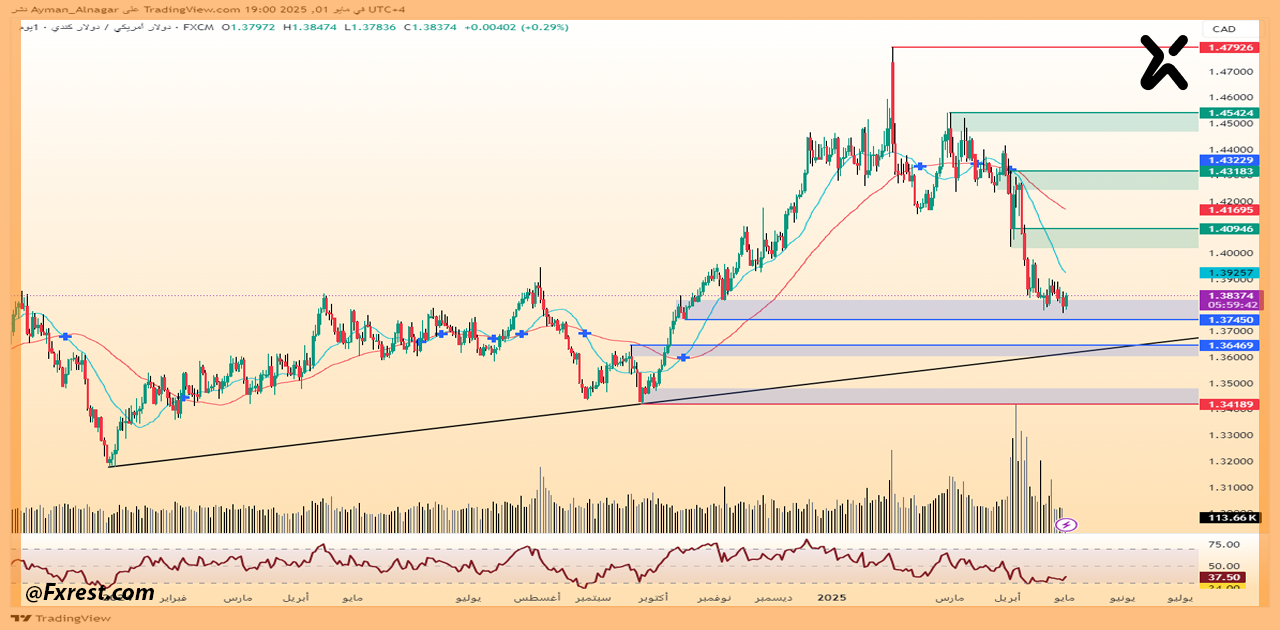This screenshot has width=1280, height=630.
Task: Click the ديسمبر month label on time axis
Action: (x=774, y=597)
